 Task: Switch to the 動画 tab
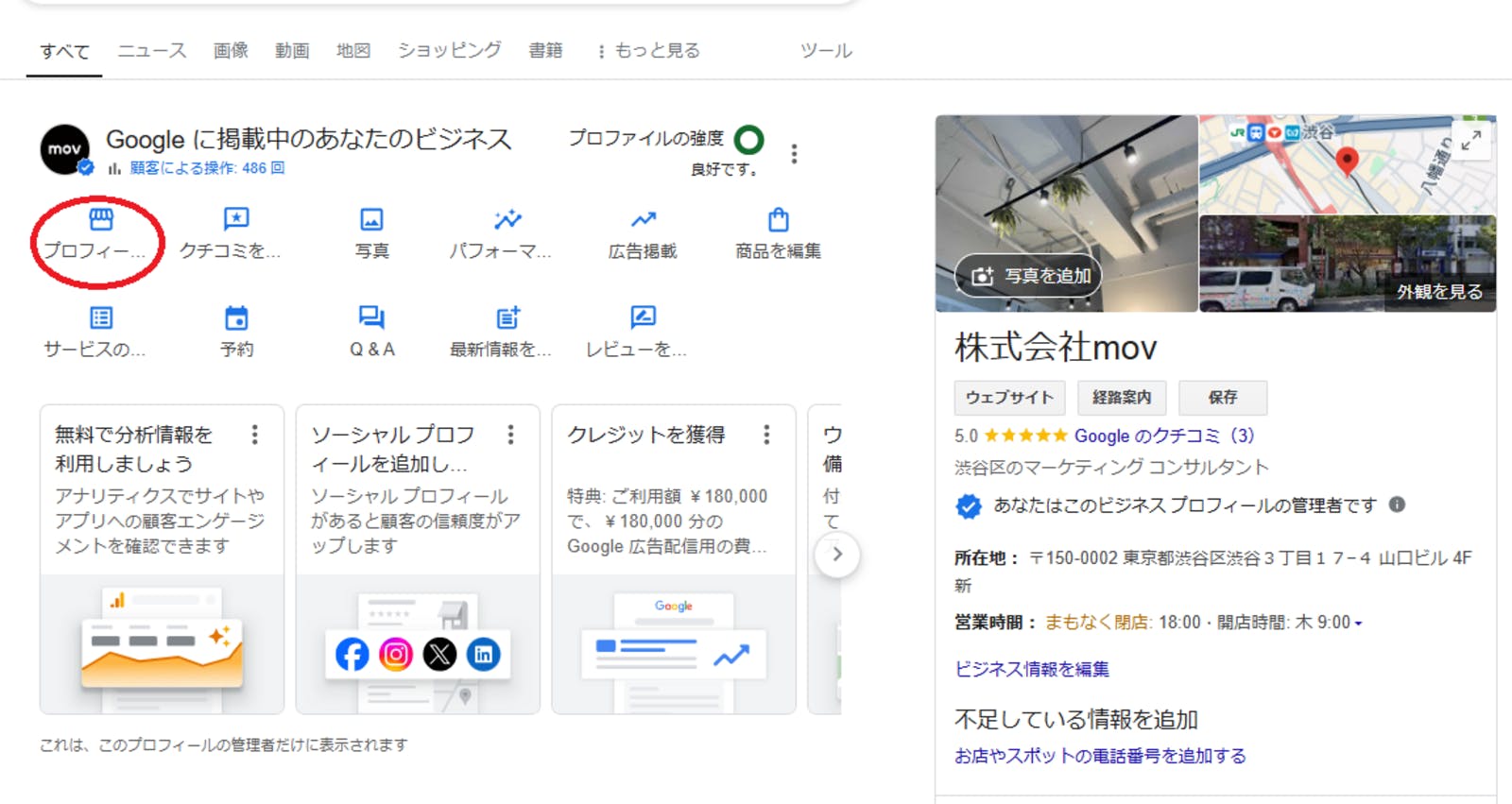[x=292, y=51]
